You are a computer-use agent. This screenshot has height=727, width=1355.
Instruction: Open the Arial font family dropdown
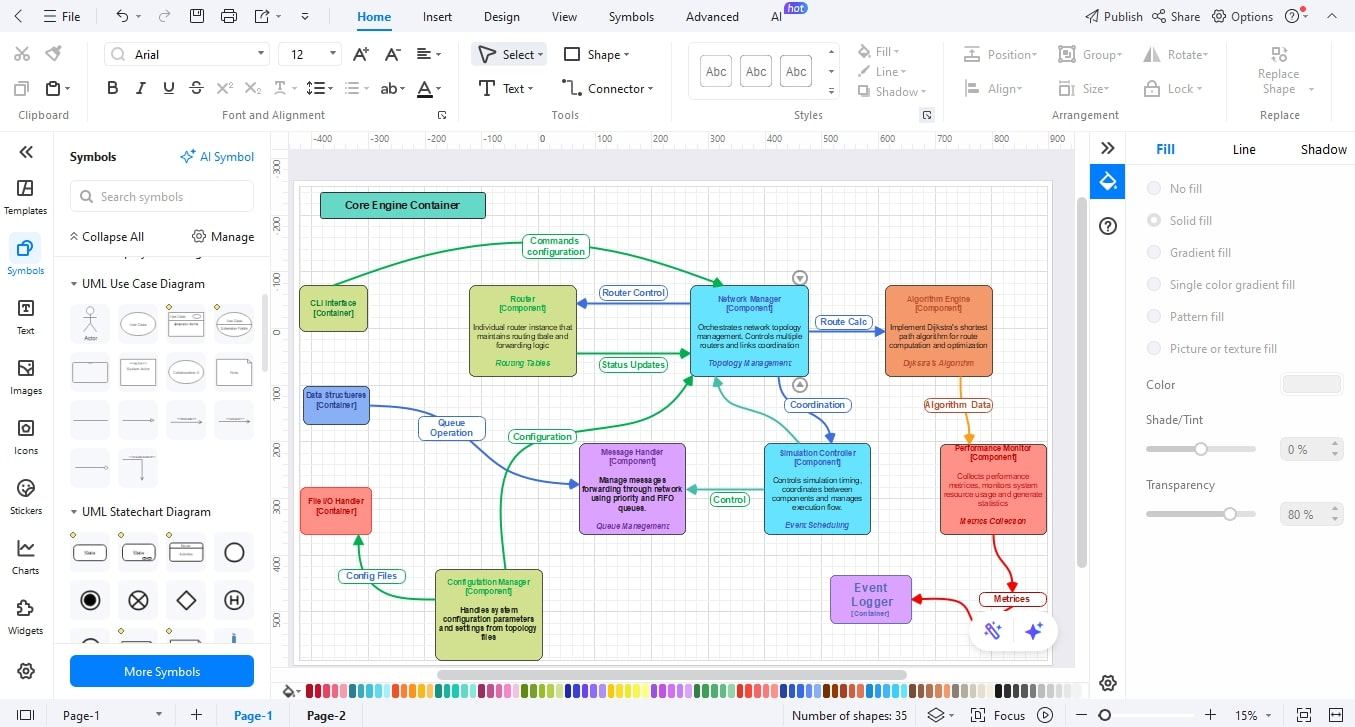tap(260, 53)
